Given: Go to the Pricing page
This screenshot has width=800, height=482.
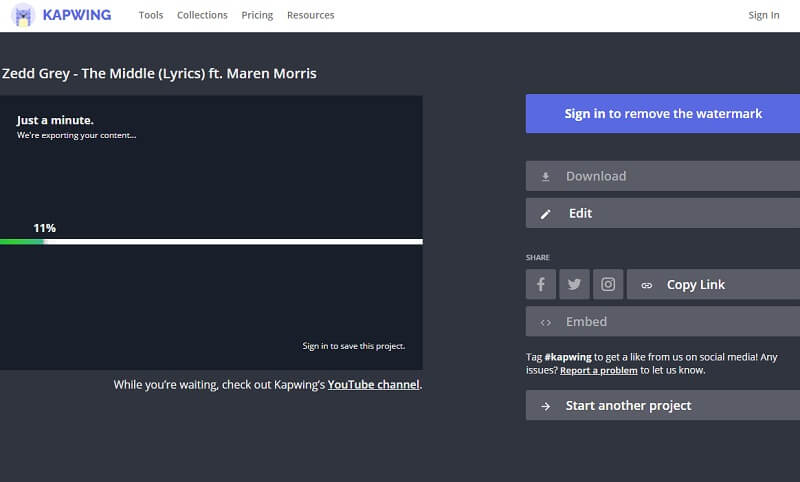Looking at the screenshot, I should 257,15.
